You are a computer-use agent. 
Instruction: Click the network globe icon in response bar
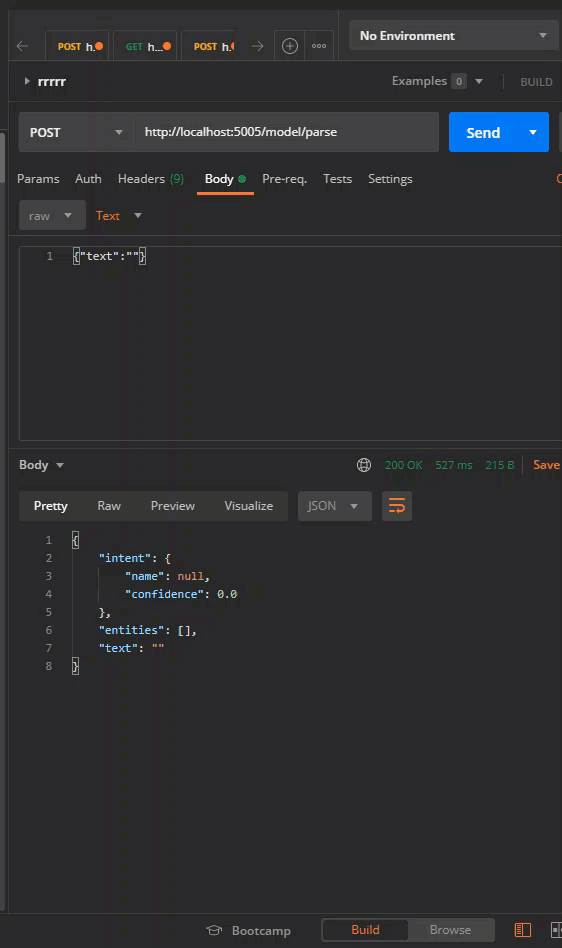pyautogui.click(x=364, y=465)
